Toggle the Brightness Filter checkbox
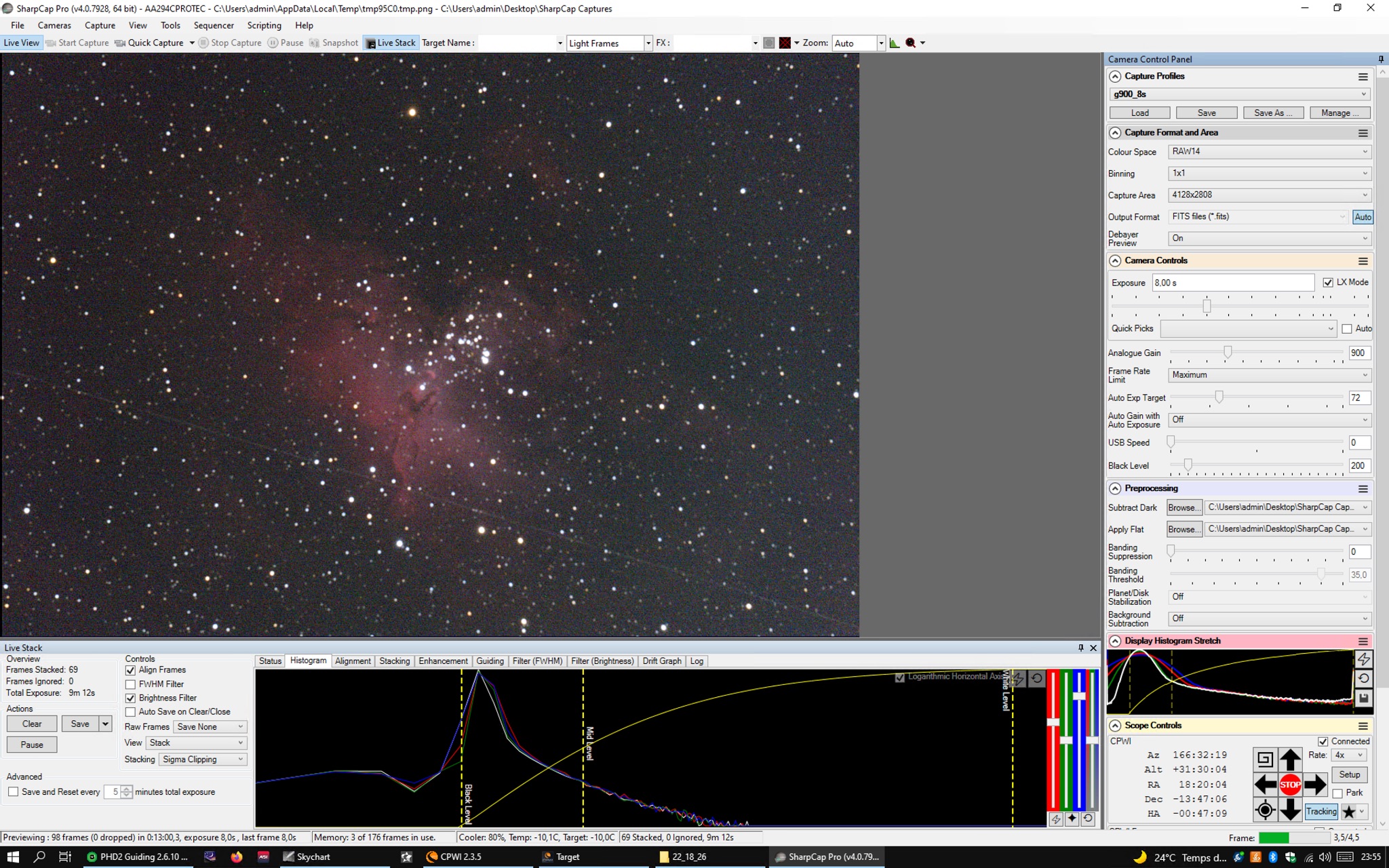Screen dimensions: 1389x868 [x=130, y=698]
